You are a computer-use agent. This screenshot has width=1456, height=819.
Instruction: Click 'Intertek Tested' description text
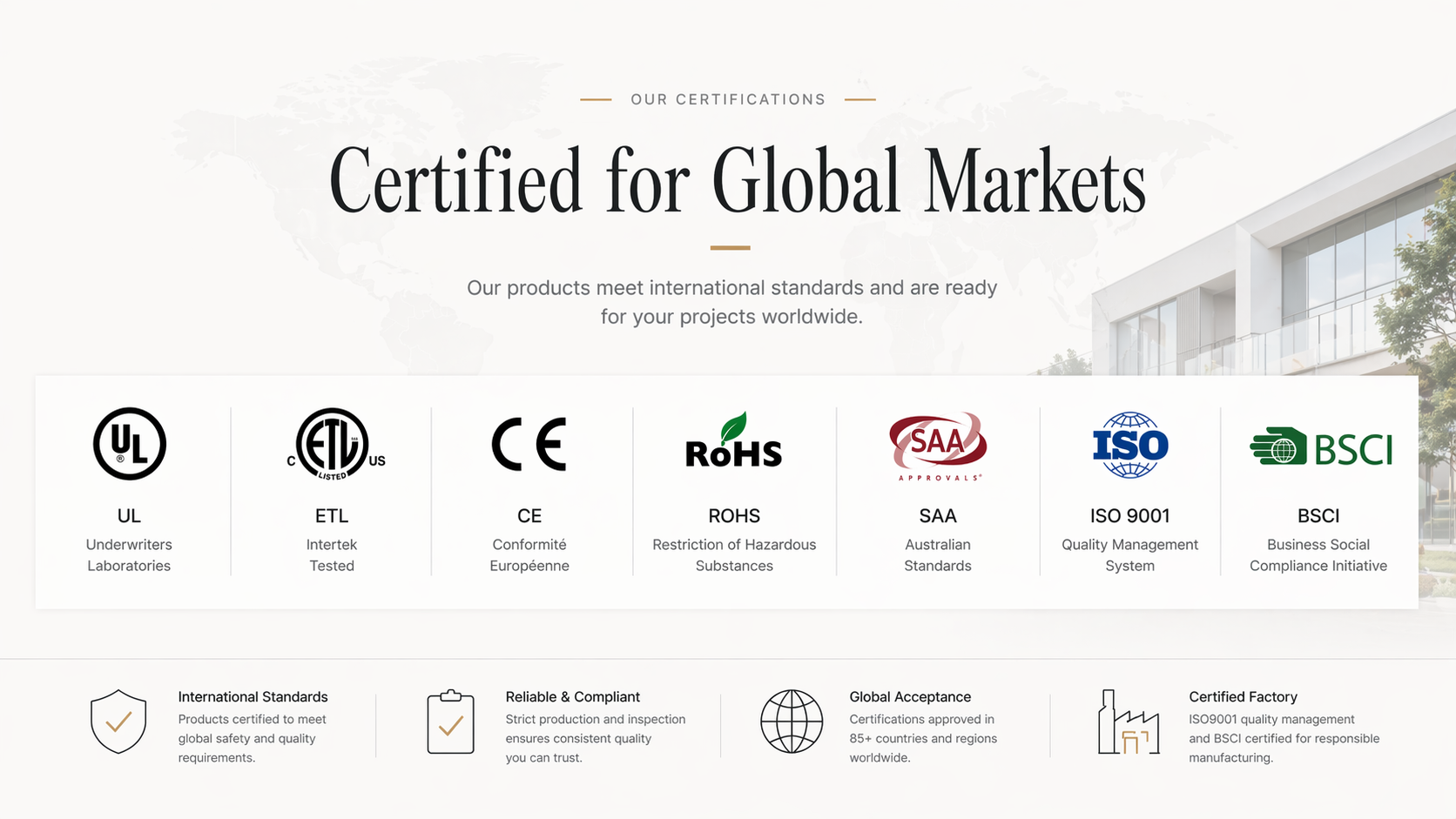332,555
